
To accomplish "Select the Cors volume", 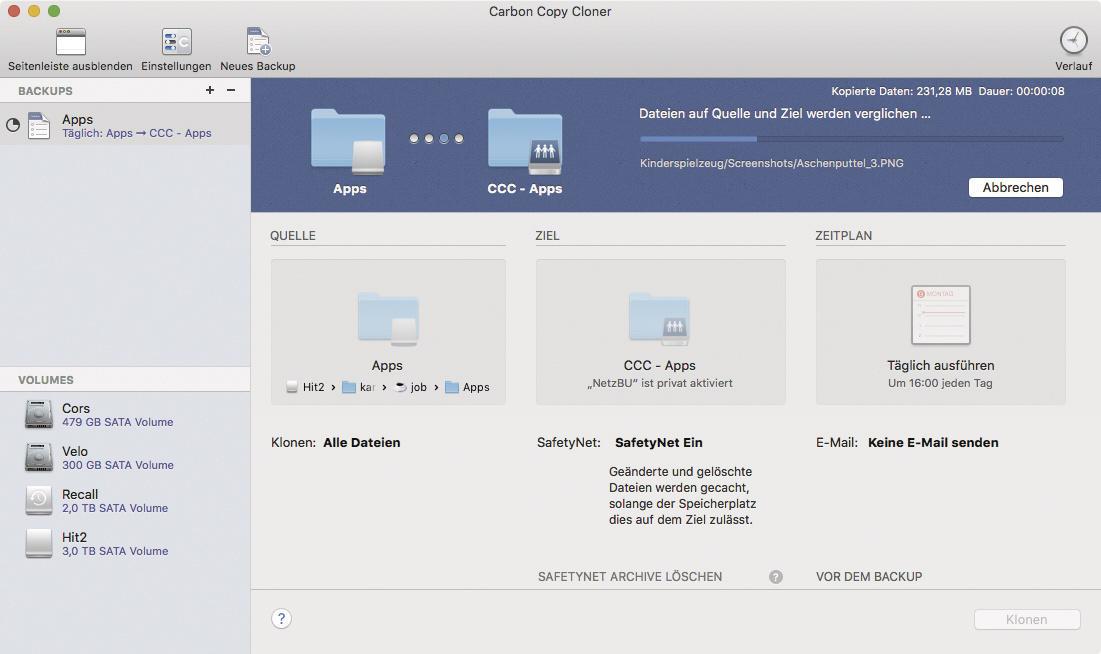I will click(x=125, y=414).
